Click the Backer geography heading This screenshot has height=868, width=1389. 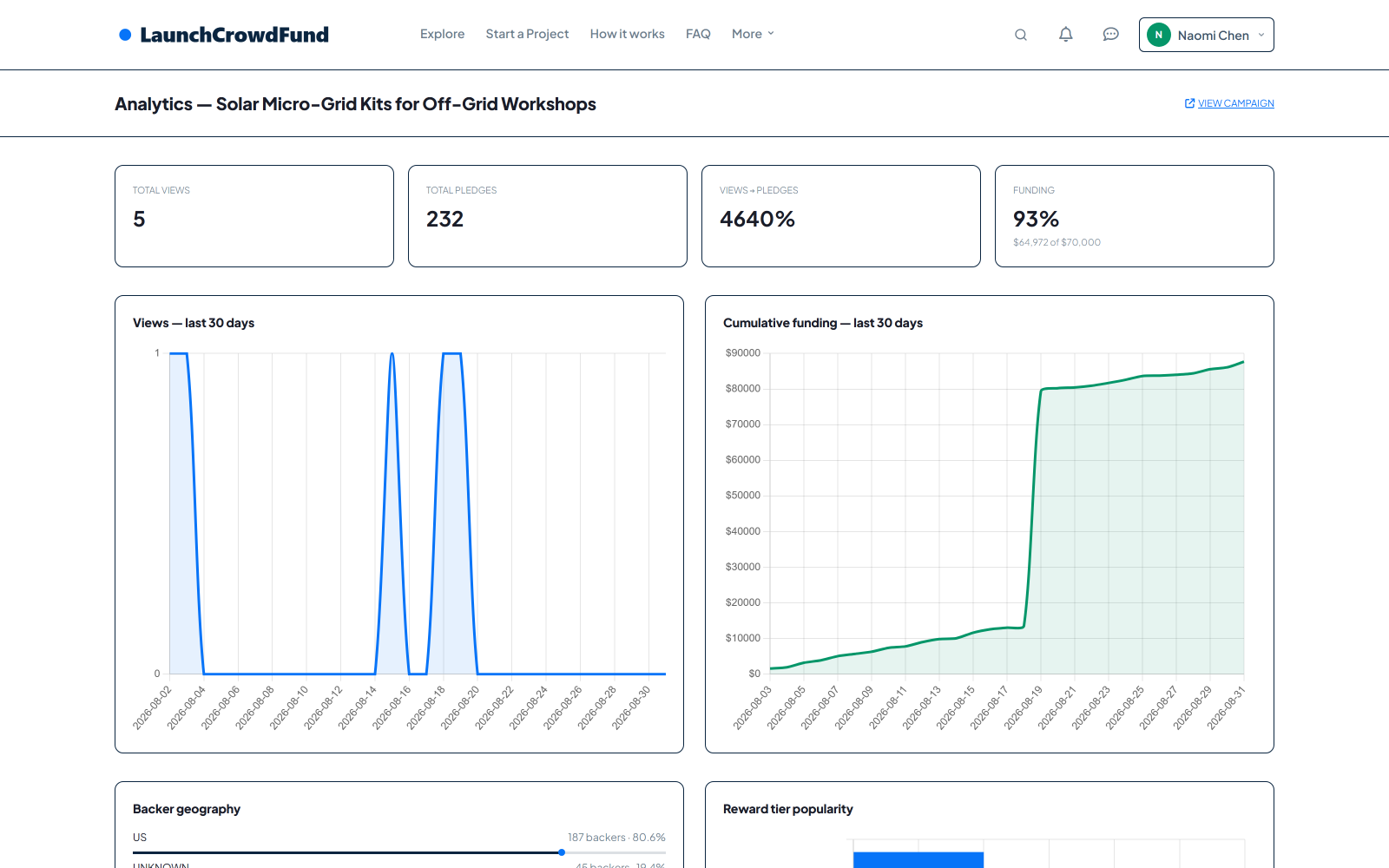[x=187, y=809]
